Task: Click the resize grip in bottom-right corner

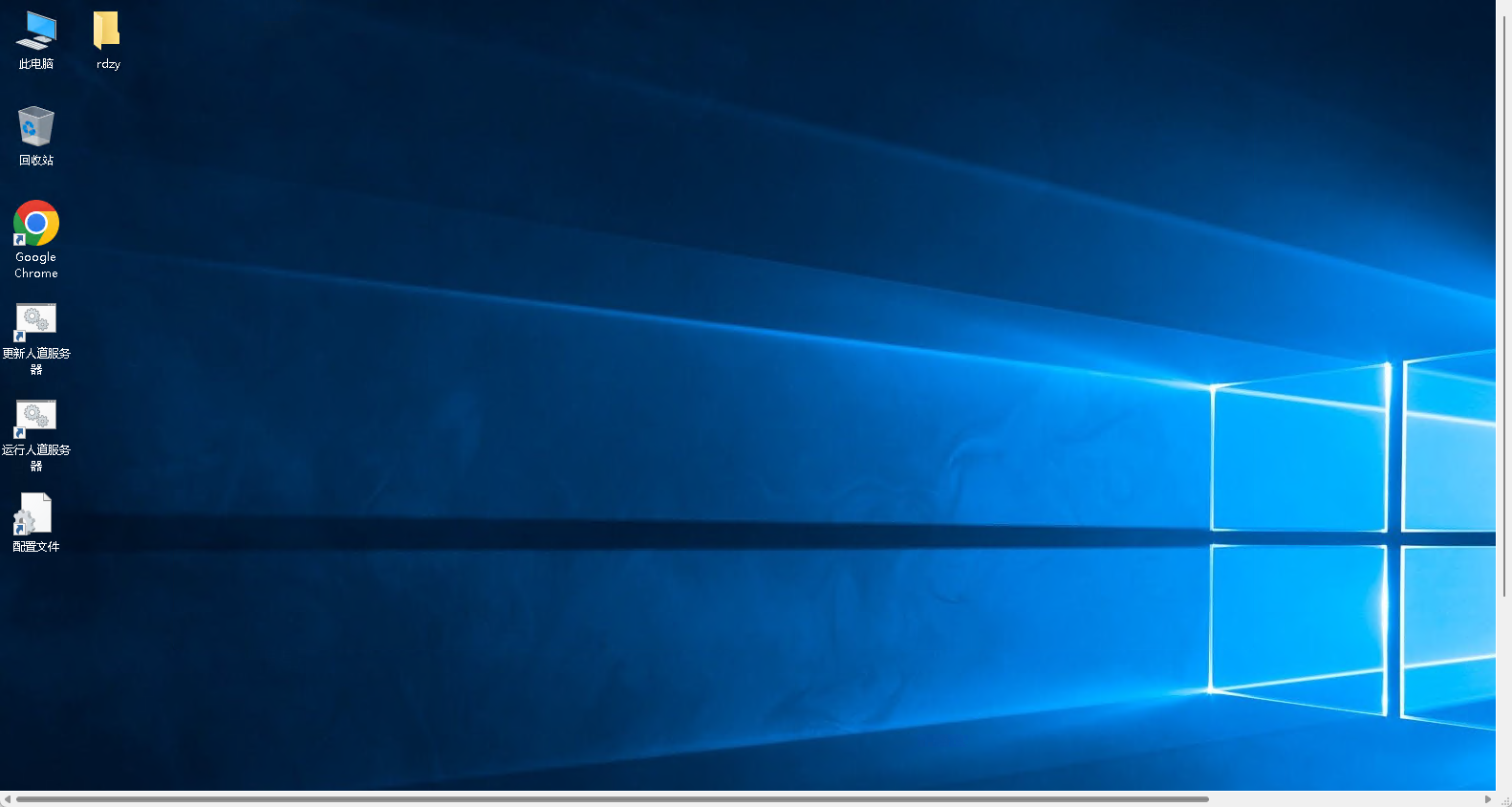Action: [1505, 800]
